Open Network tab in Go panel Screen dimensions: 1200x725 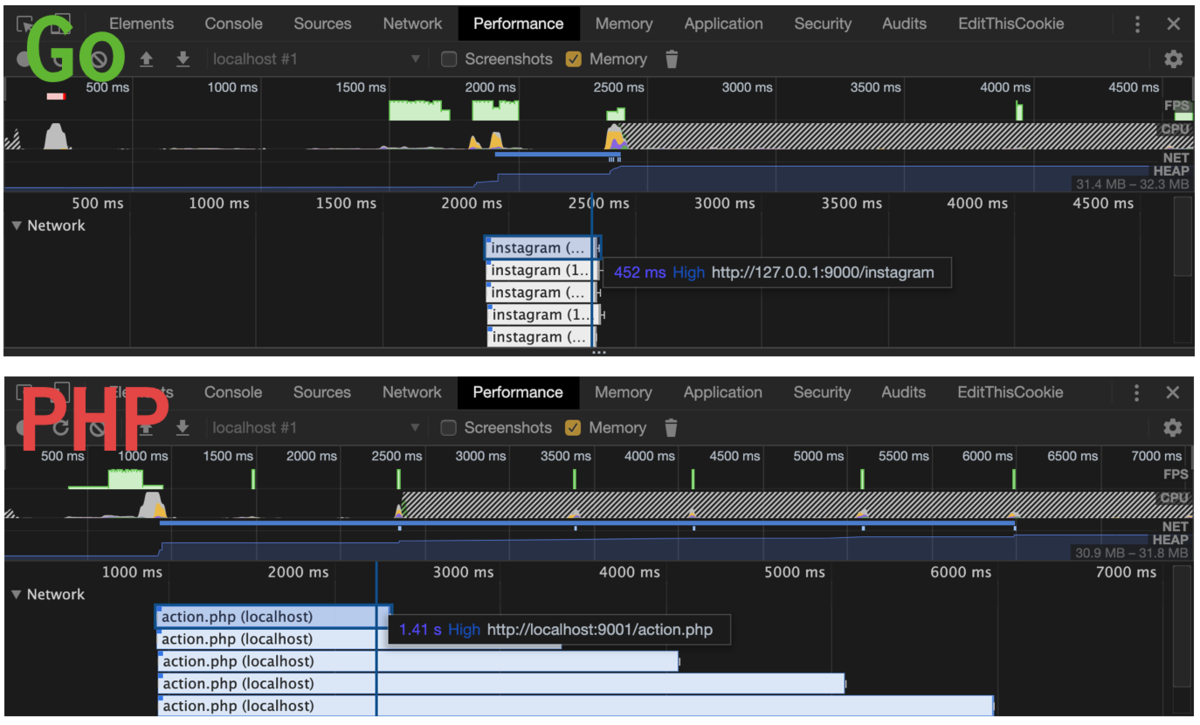(412, 24)
